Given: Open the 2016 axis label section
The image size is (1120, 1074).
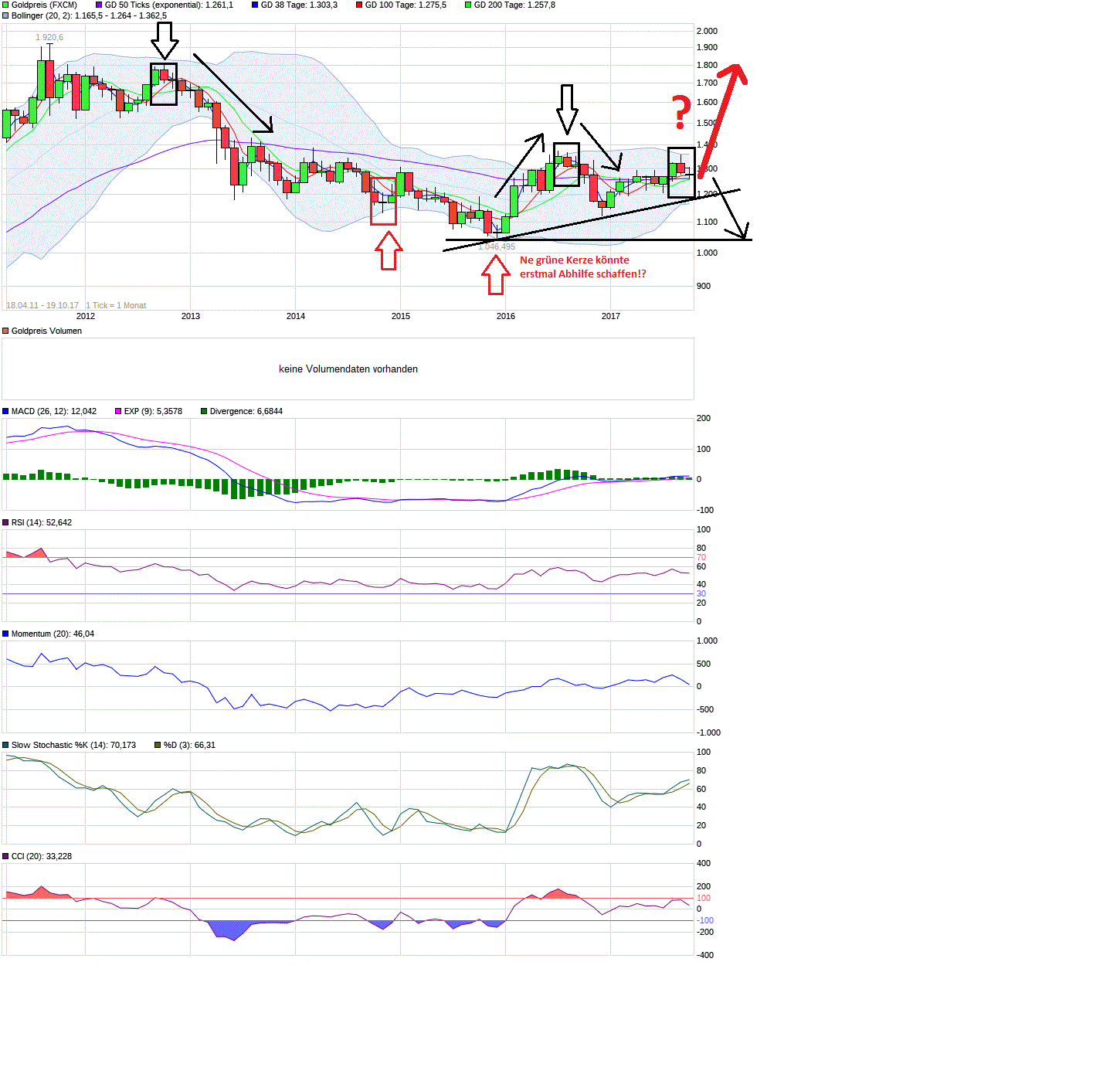Looking at the screenshot, I should pos(506,316).
